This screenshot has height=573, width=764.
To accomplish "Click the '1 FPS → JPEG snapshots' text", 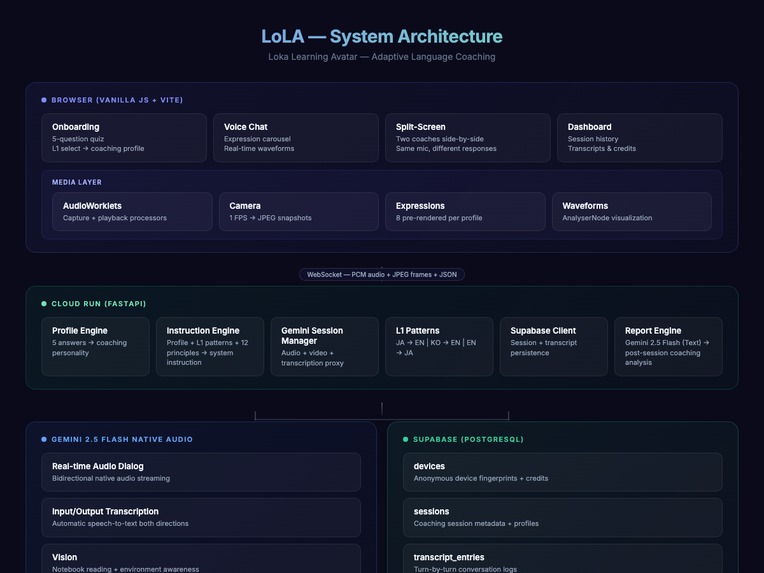I will point(270,218).
